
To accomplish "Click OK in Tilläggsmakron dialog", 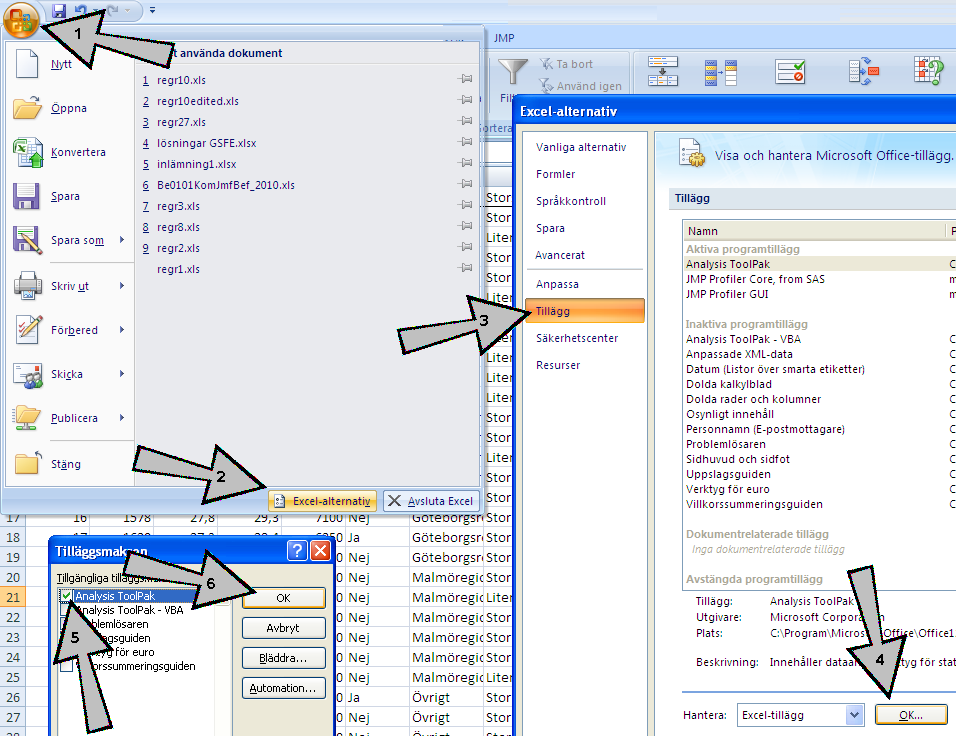I will (284, 598).
